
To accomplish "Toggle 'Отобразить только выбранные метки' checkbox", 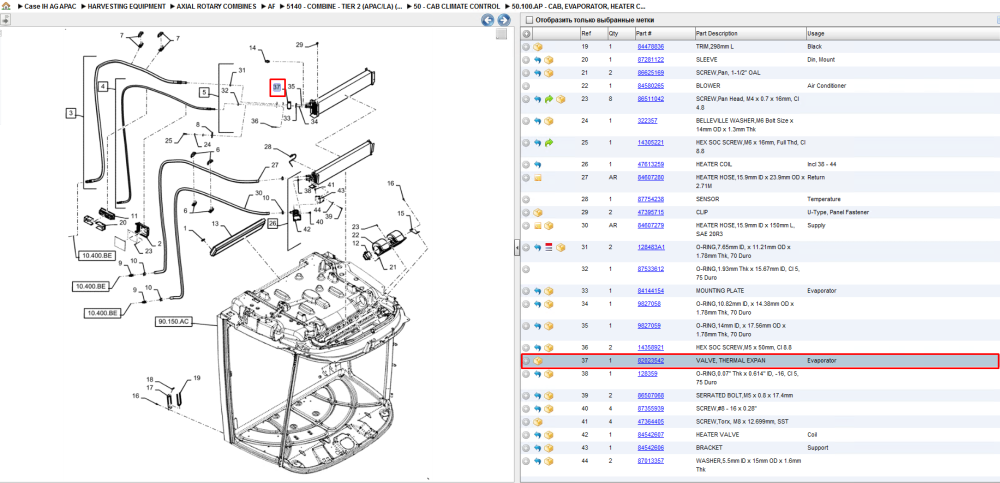I will click(x=529, y=20).
